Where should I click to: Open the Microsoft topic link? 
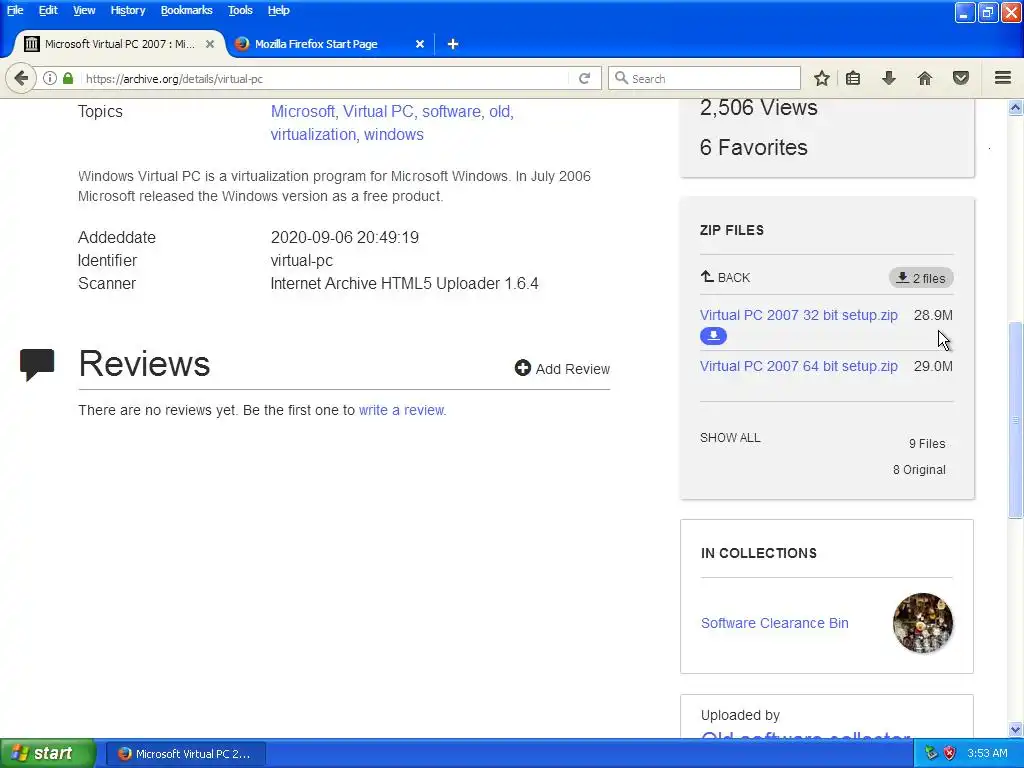(x=302, y=112)
